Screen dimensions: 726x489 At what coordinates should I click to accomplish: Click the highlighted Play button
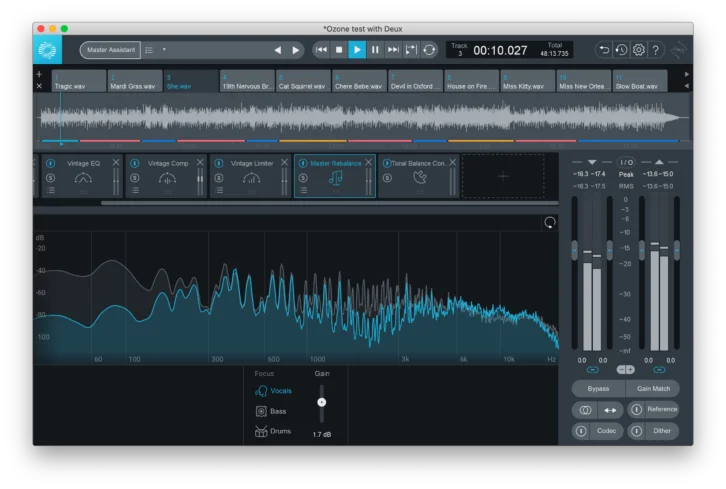click(x=357, y=50)
